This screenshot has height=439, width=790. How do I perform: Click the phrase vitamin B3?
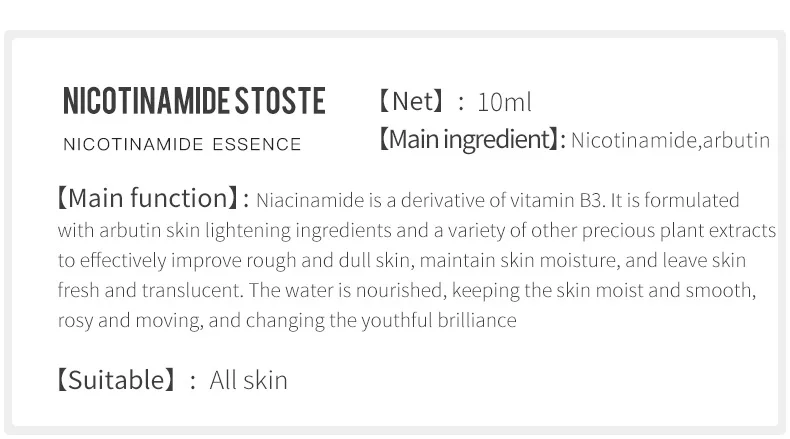[556, 200]
